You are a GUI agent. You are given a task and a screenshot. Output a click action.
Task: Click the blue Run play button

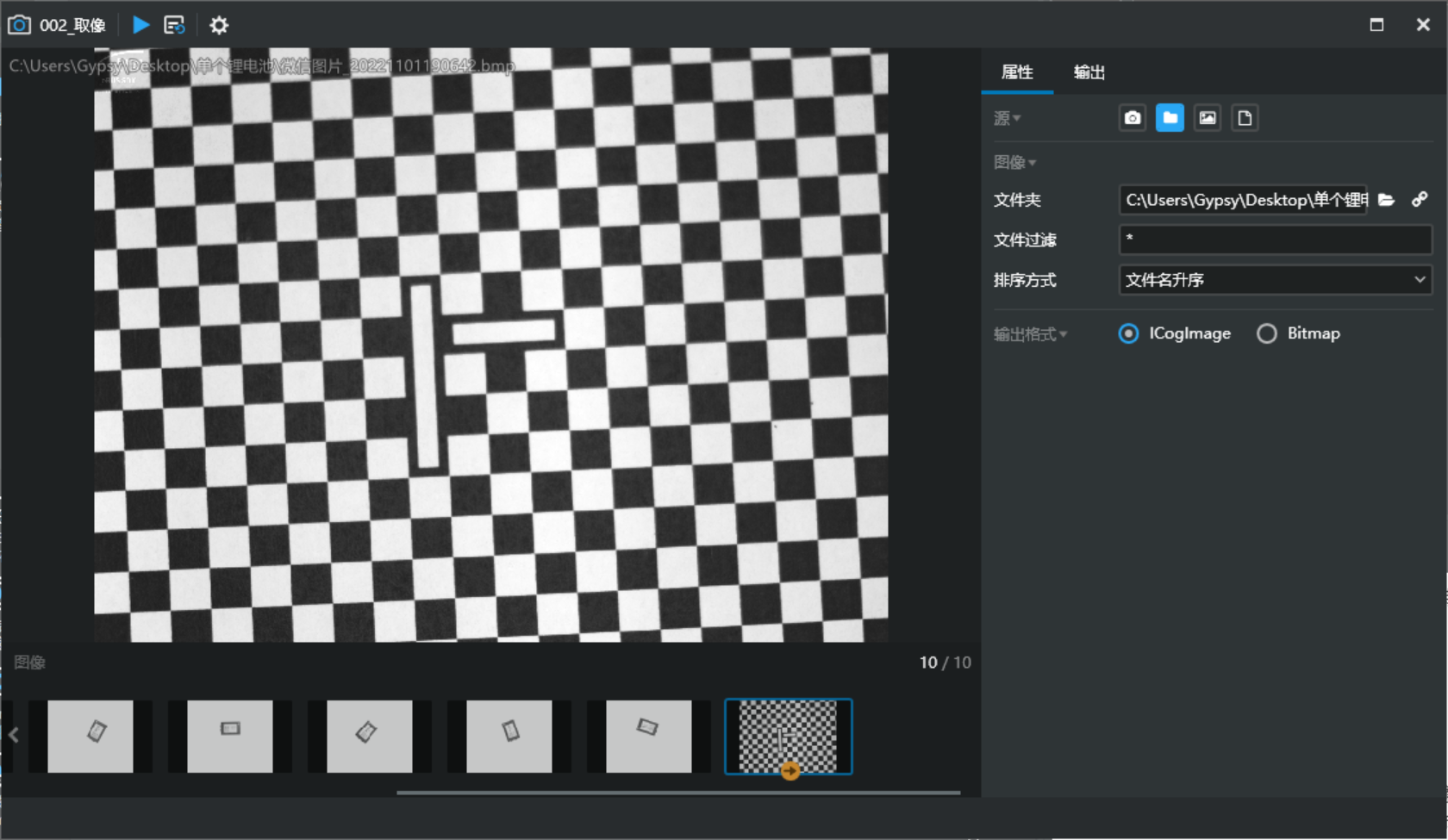[x=140, y=25]
